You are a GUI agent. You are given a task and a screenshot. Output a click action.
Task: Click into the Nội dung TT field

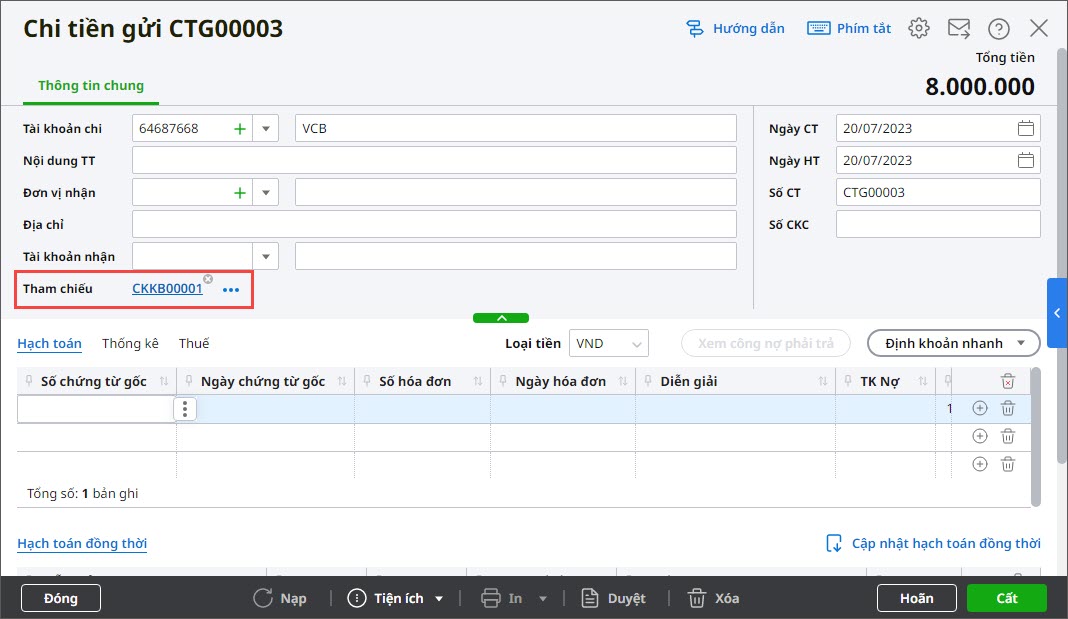pyautogui.click(x=434, y=161)
